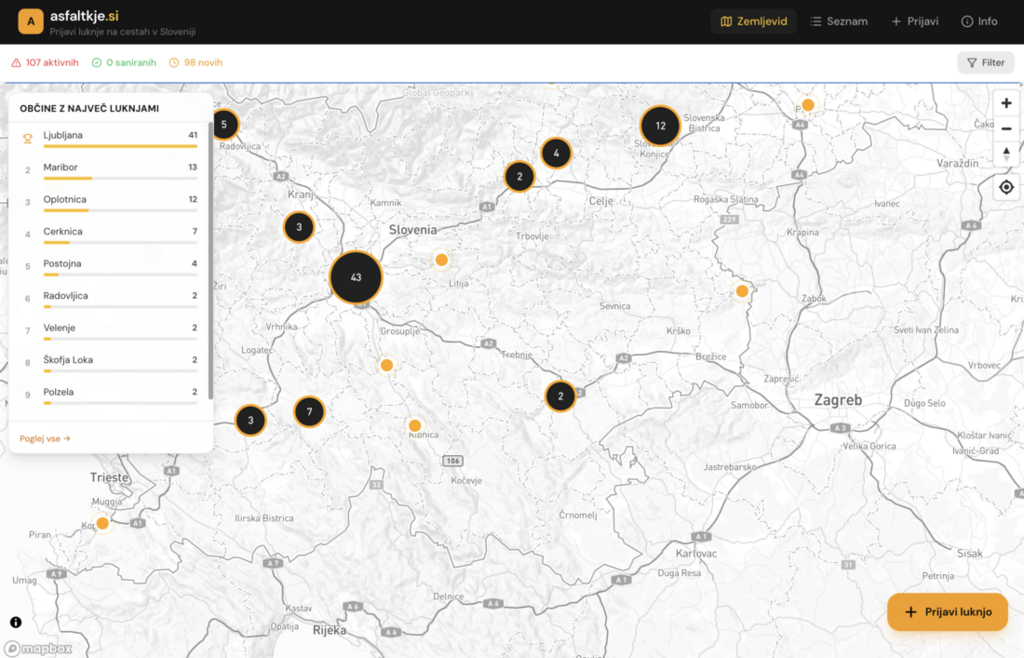The height and width of the screenshot is (658, 1024).
Task: Select the 12 potholes cluster marker
Action: point(660,126)
